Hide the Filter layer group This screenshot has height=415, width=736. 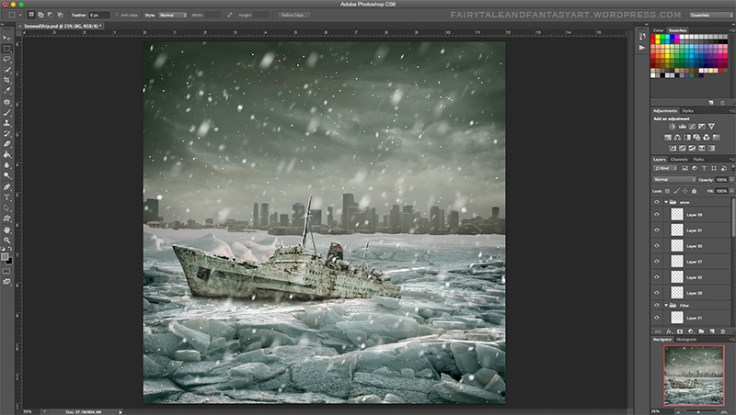(657, 305)
